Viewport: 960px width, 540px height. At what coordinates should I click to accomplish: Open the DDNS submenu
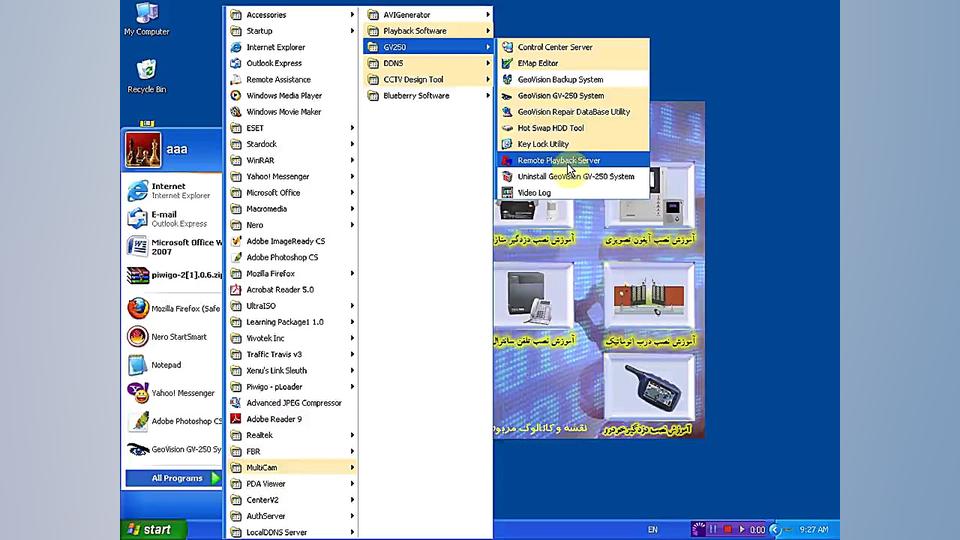pos(428,63)
